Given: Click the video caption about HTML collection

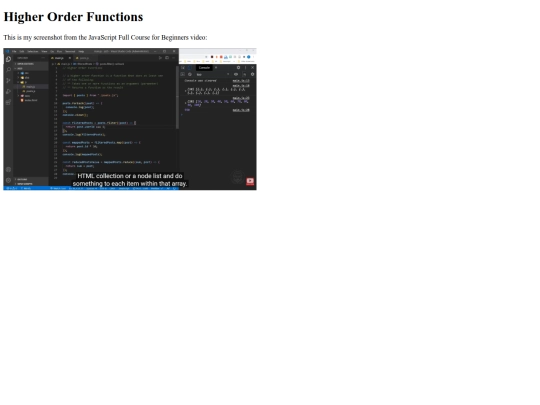Looking at the screenshot, I should click(x=130, y=180).
